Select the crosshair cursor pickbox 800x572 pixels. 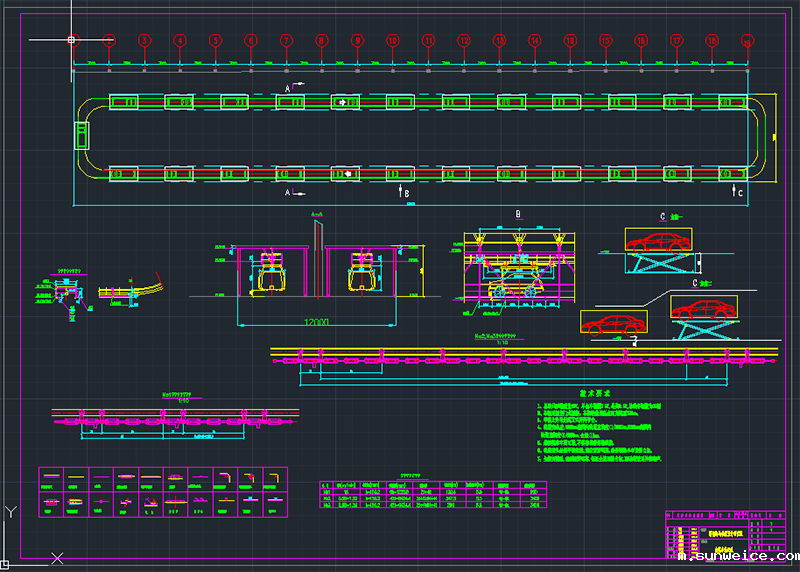point(72,40)
